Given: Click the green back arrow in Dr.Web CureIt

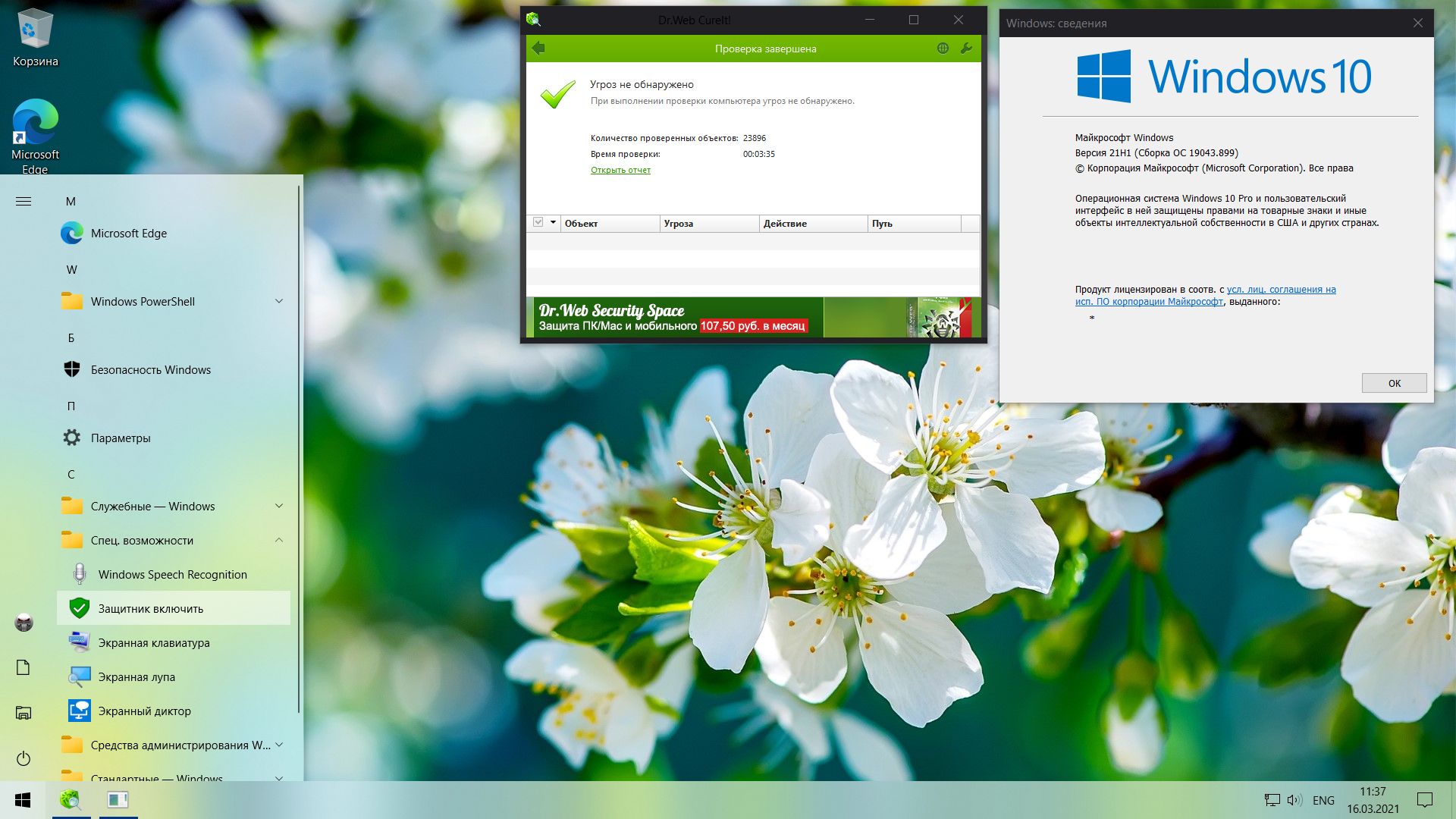Looking at the screenshot, I should point(538,49).
